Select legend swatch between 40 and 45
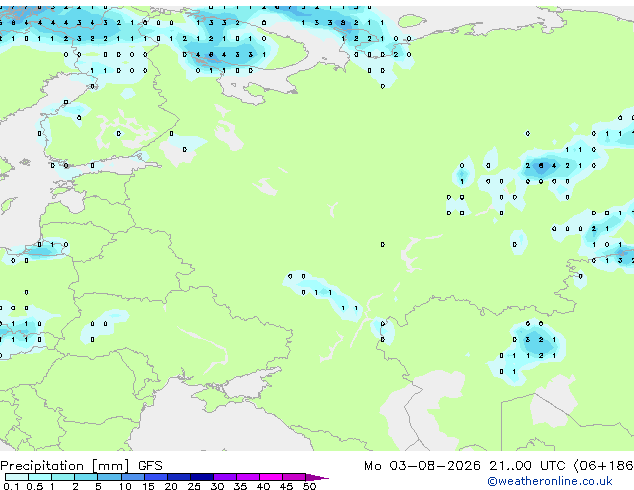Viewport: 634px width, 490px height. tap(271, 477)
